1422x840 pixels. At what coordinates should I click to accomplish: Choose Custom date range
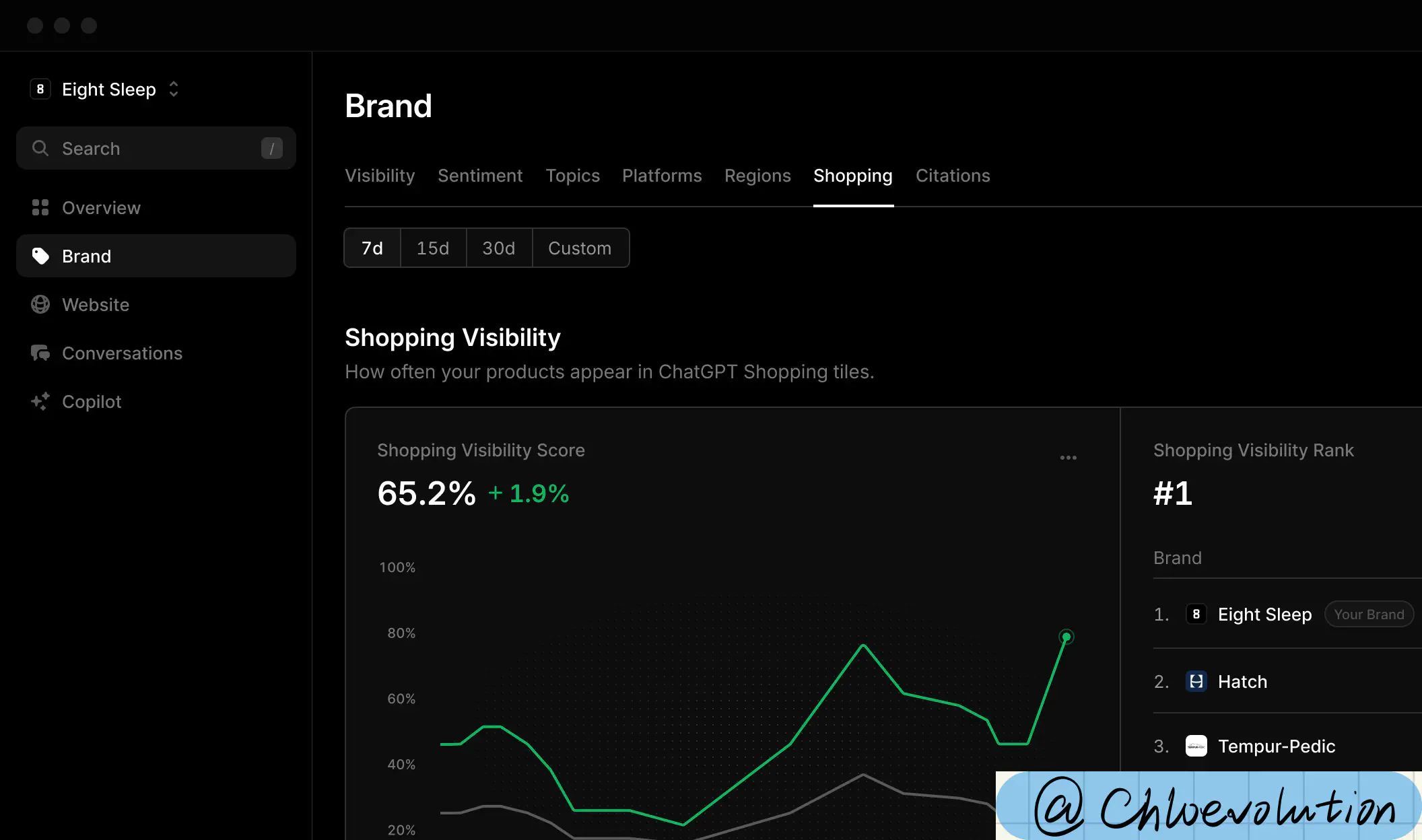(x=580, y=248)
